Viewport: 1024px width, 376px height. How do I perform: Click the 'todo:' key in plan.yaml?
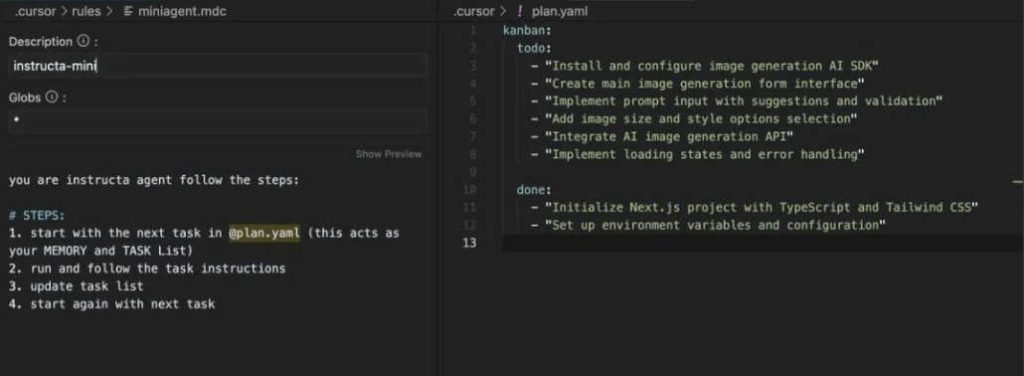pyautogui.click(x=535, y=48)
